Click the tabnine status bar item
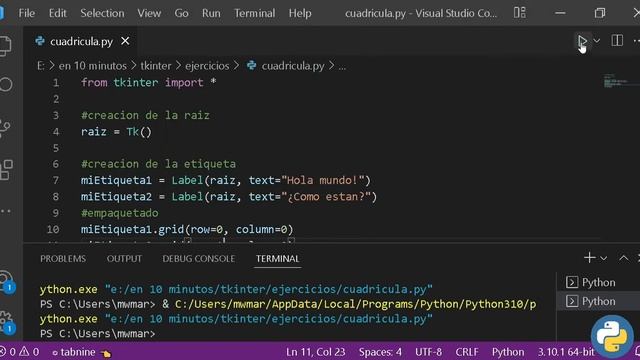Viewport: 640px width, 360px height. click(81, 352)
